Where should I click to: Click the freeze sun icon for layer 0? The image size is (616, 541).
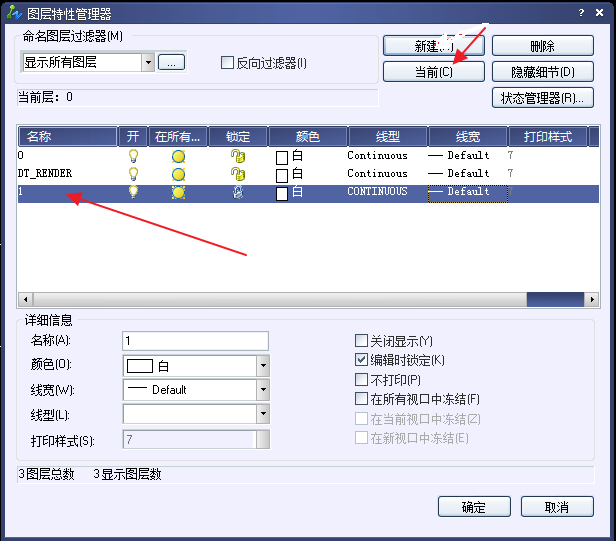pyautogui.click(x=178, y=156)
